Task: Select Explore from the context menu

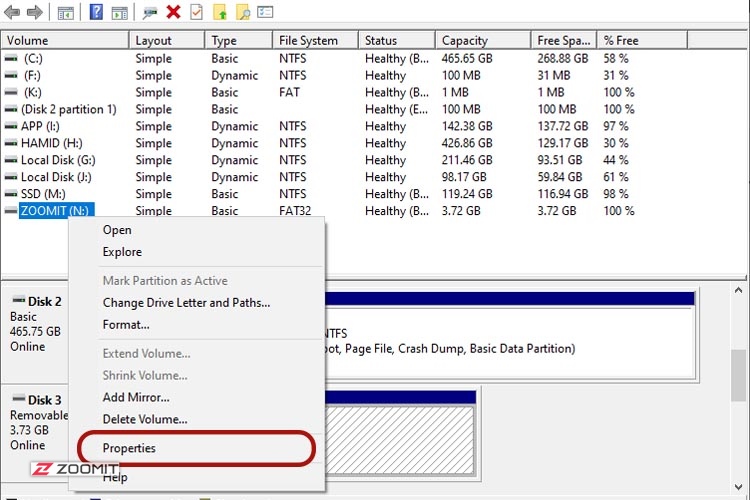Action: pos(122,252)
